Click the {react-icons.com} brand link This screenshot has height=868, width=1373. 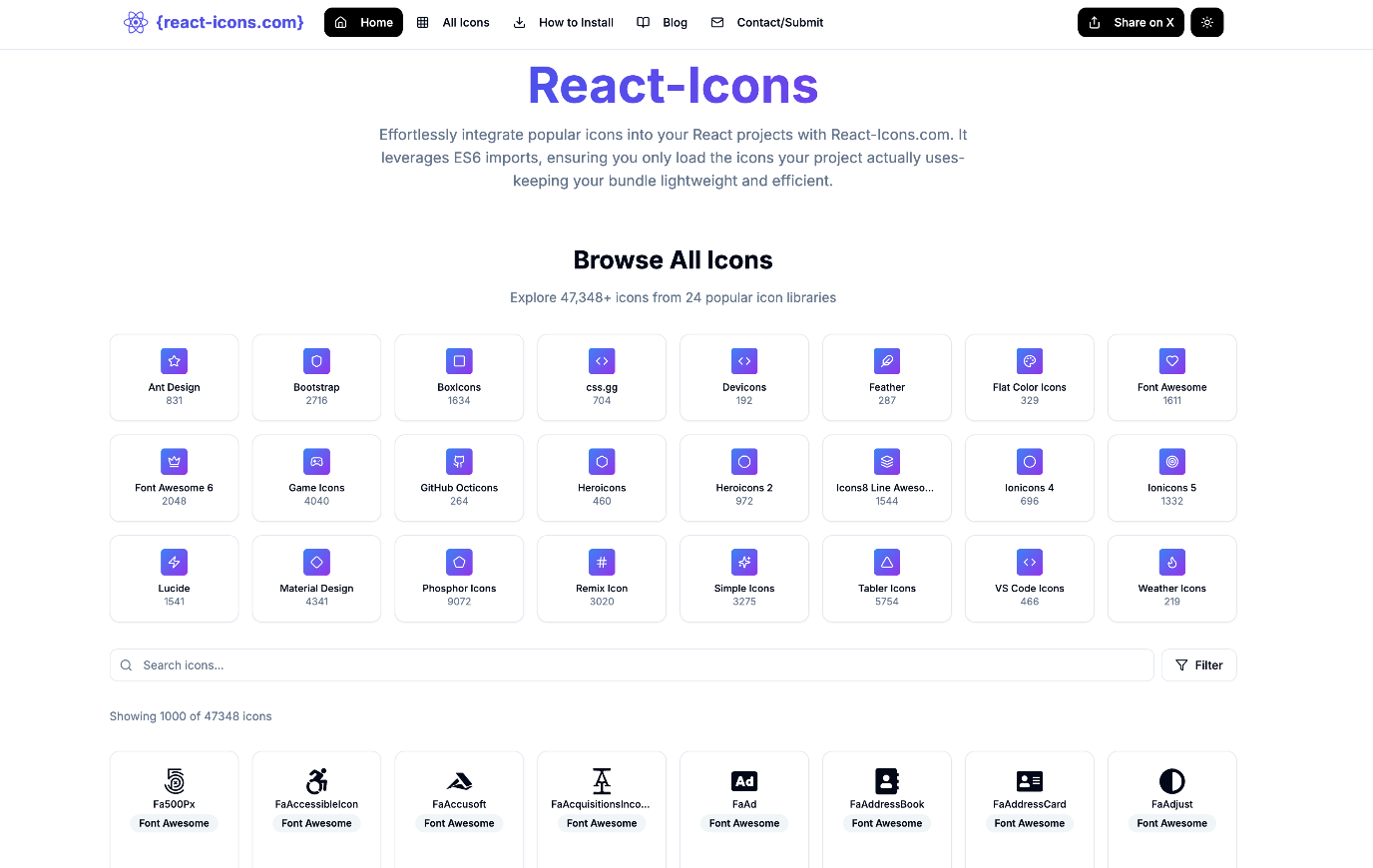pos(215,22)
